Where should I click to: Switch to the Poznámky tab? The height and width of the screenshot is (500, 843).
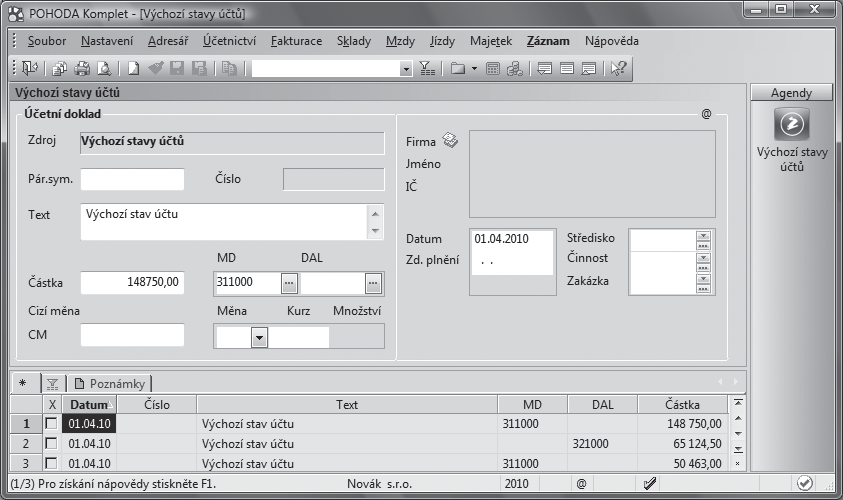pos(110,384)
